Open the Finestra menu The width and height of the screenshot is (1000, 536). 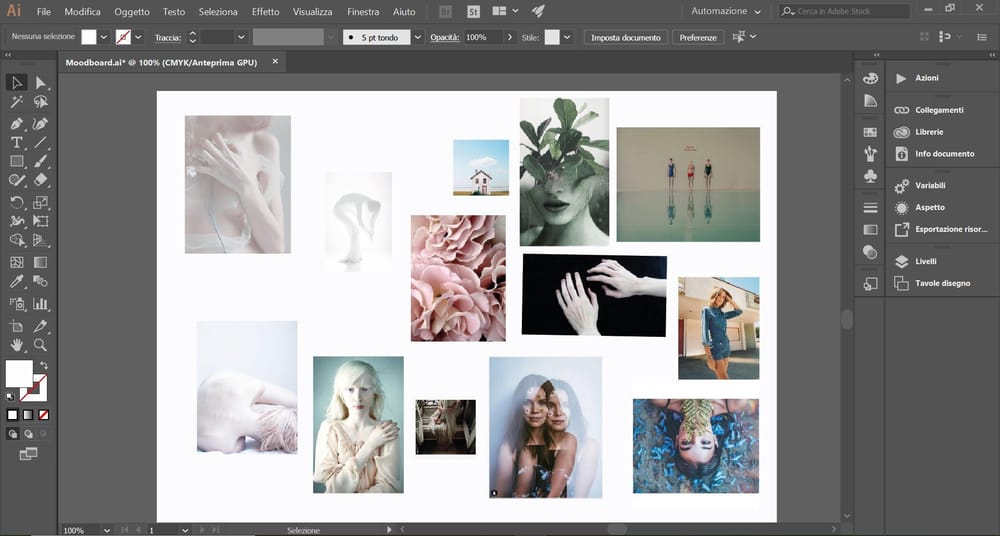(363, 11)
